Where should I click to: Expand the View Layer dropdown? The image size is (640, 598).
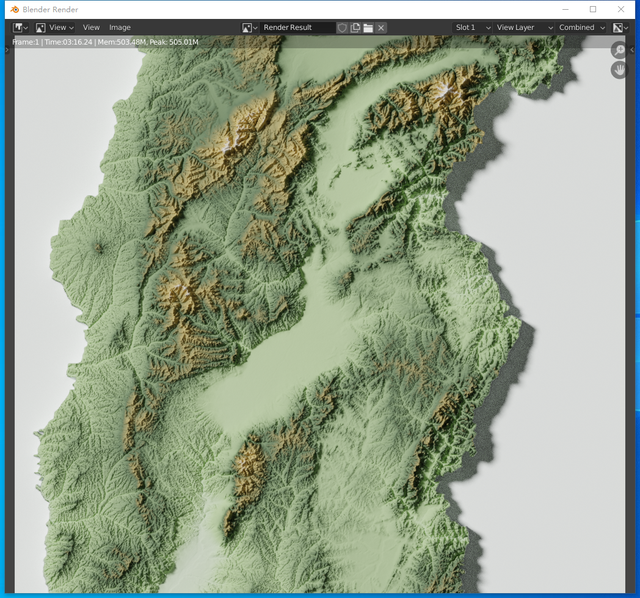click(x=524, y=27)
